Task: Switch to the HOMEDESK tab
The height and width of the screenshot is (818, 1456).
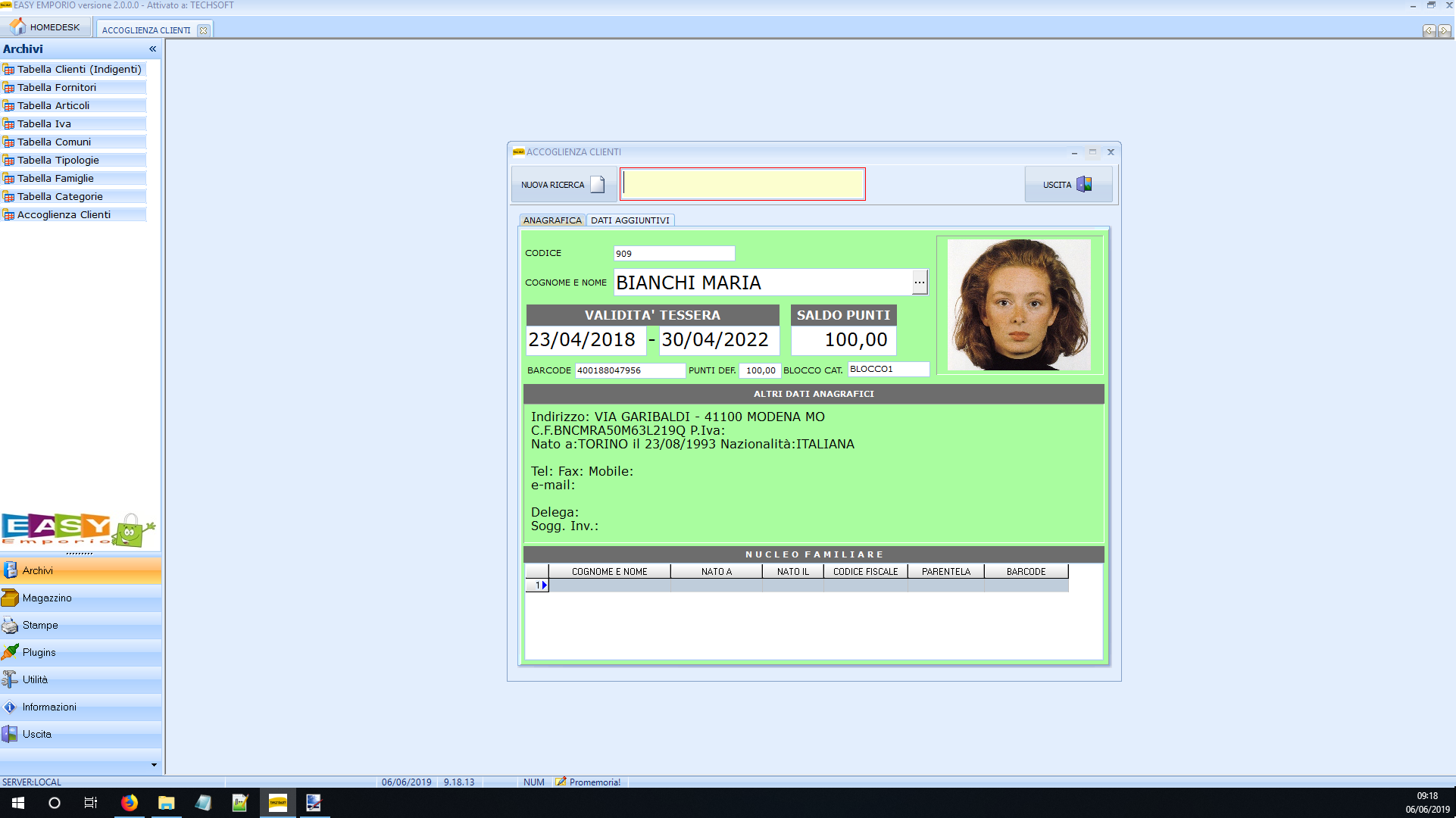Action: click(46, 27)
